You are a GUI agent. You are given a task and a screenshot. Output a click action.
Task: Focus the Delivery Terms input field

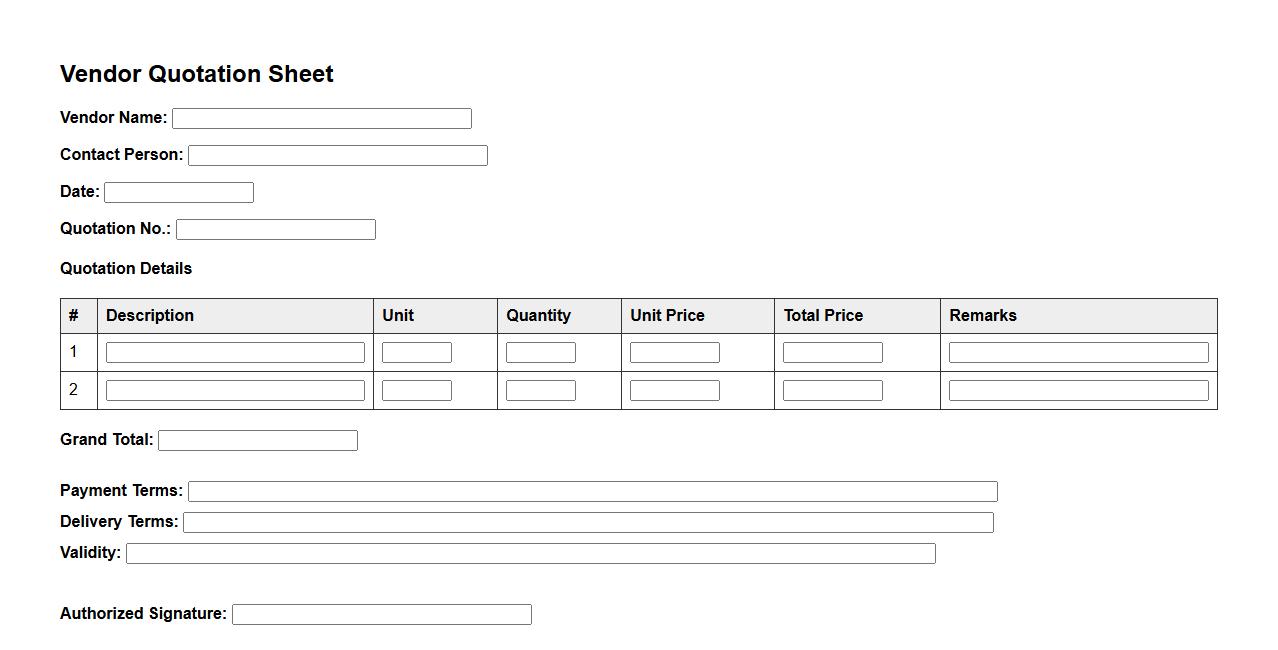click(x=588, y=522)
